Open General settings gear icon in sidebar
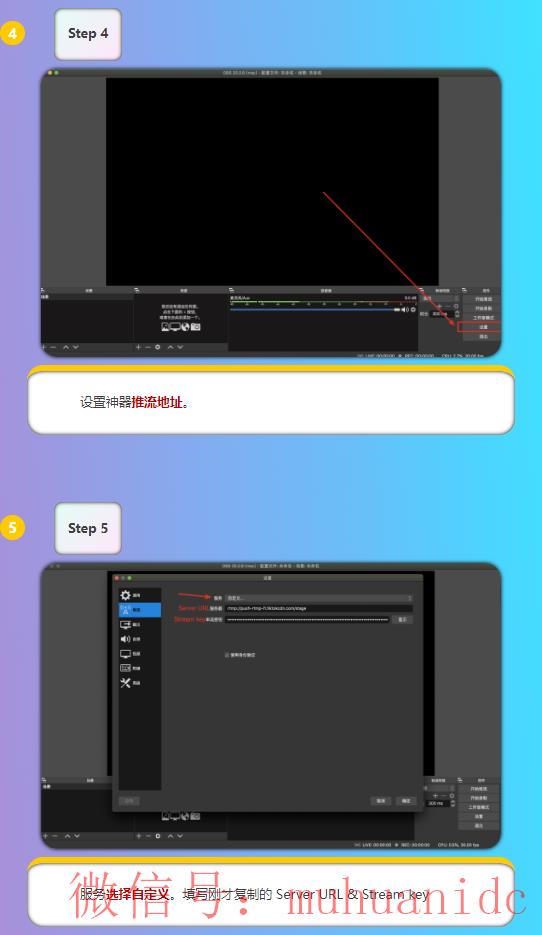Screen dimensions: 542x935 click(x=125, y=595)
